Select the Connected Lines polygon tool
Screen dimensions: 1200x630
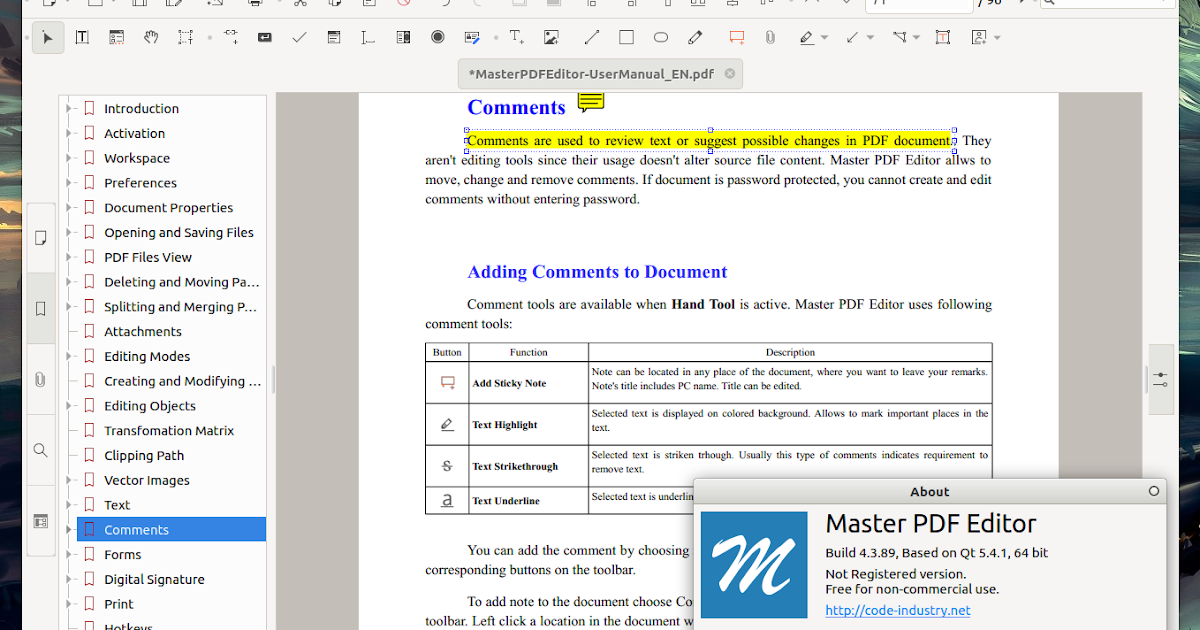coord(899,38)
